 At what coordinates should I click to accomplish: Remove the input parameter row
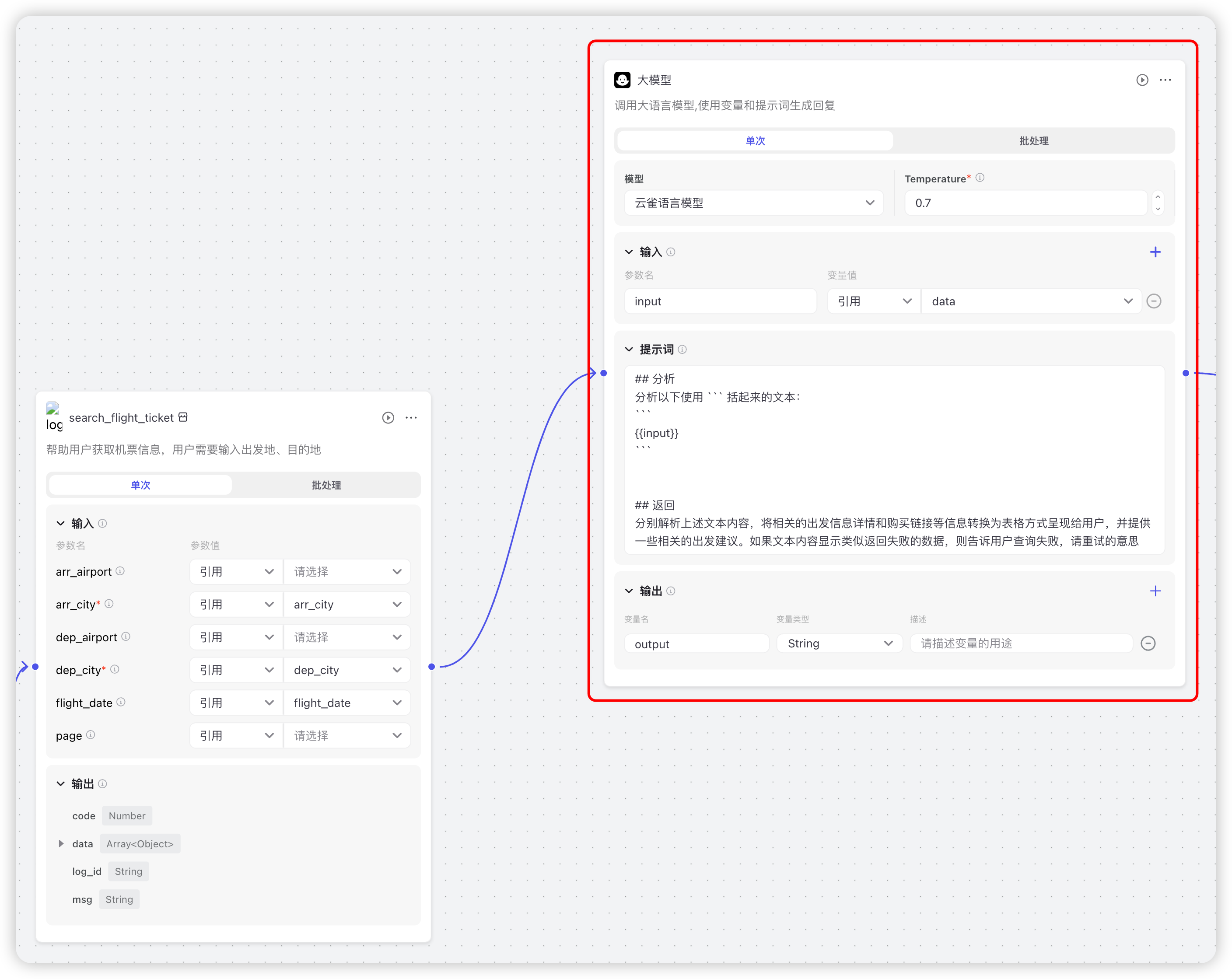click(1154, 301)
